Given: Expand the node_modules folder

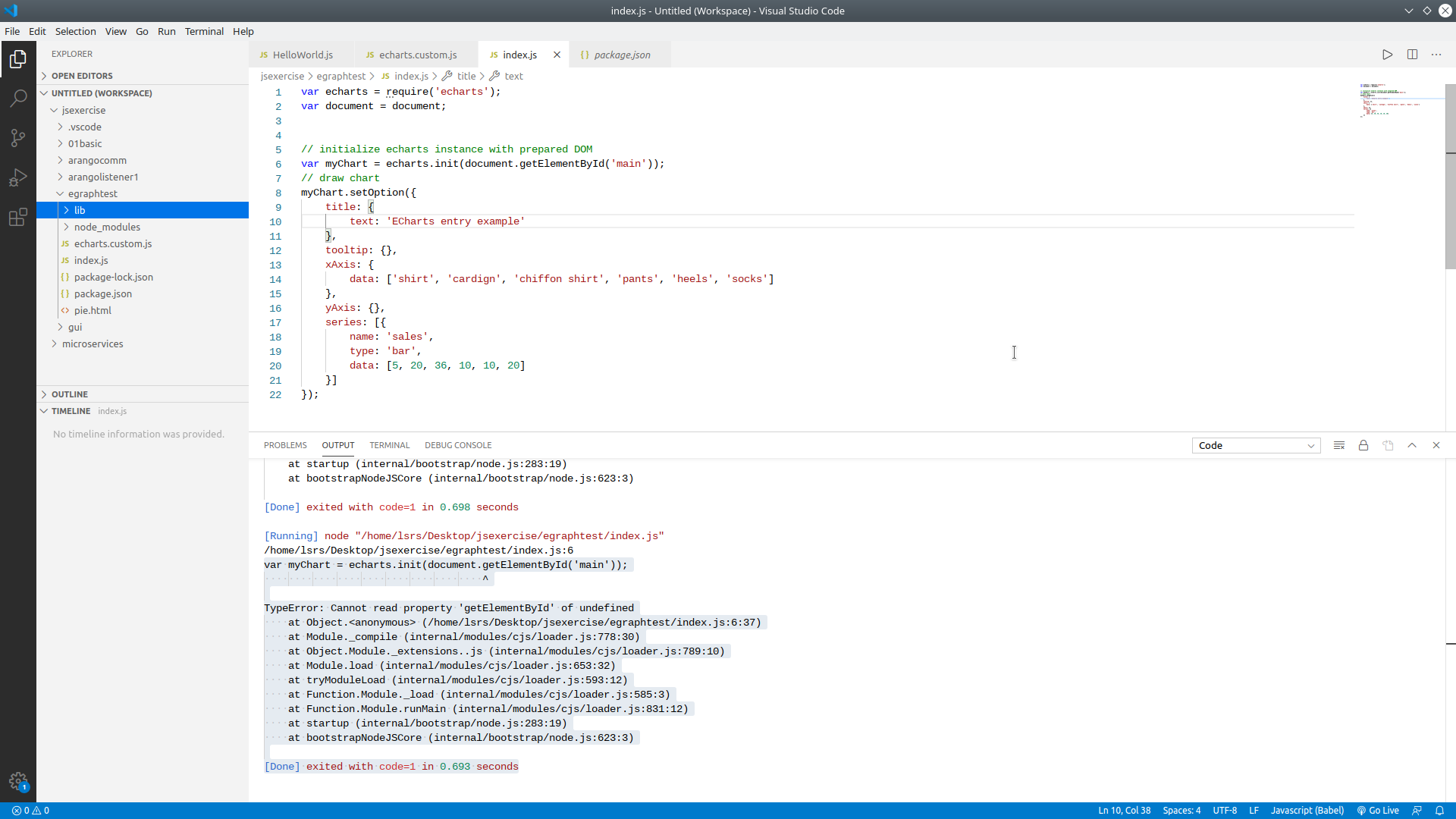Looking at the screenshot, I should (107, 227).
